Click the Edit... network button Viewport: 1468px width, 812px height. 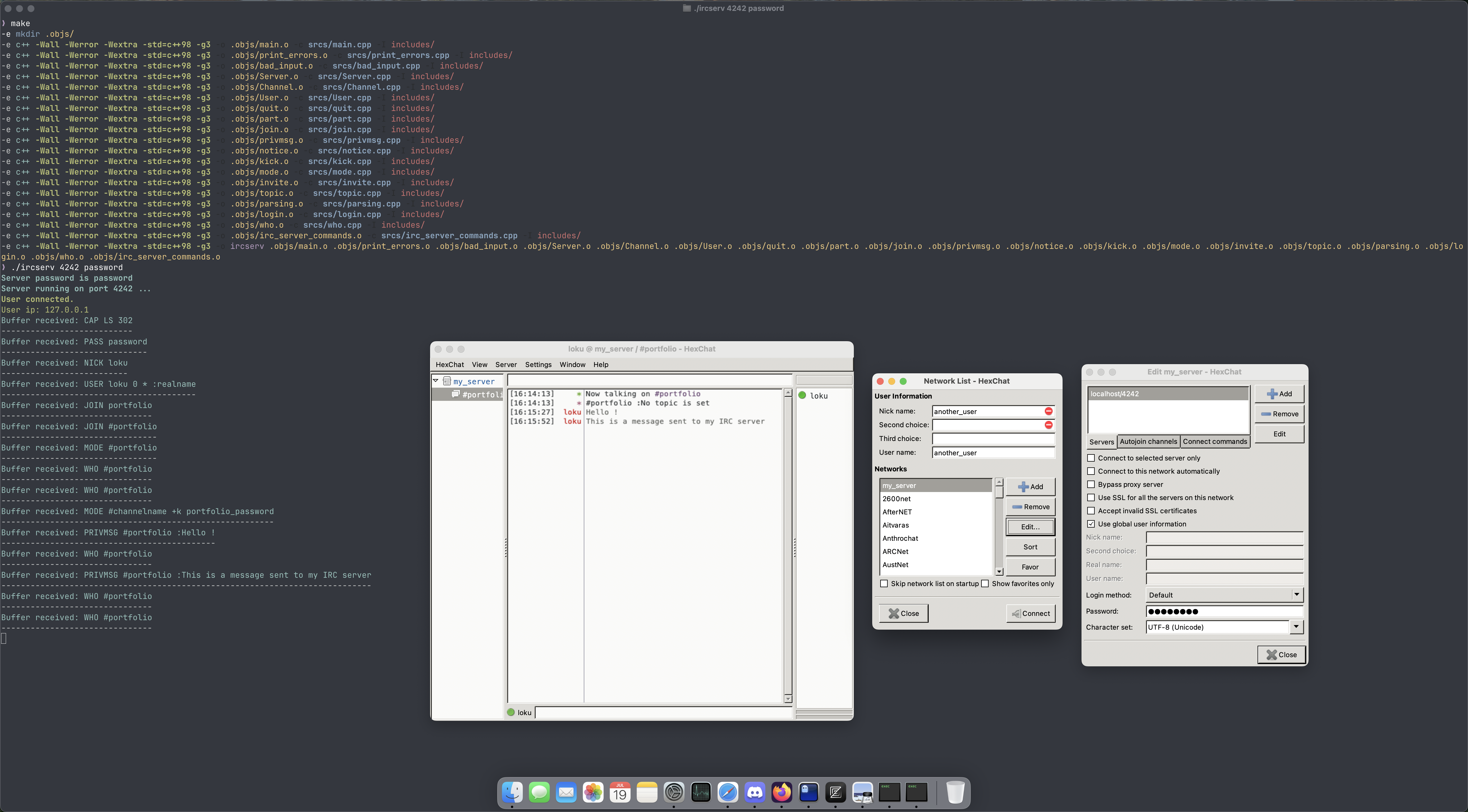point(1030,526)
